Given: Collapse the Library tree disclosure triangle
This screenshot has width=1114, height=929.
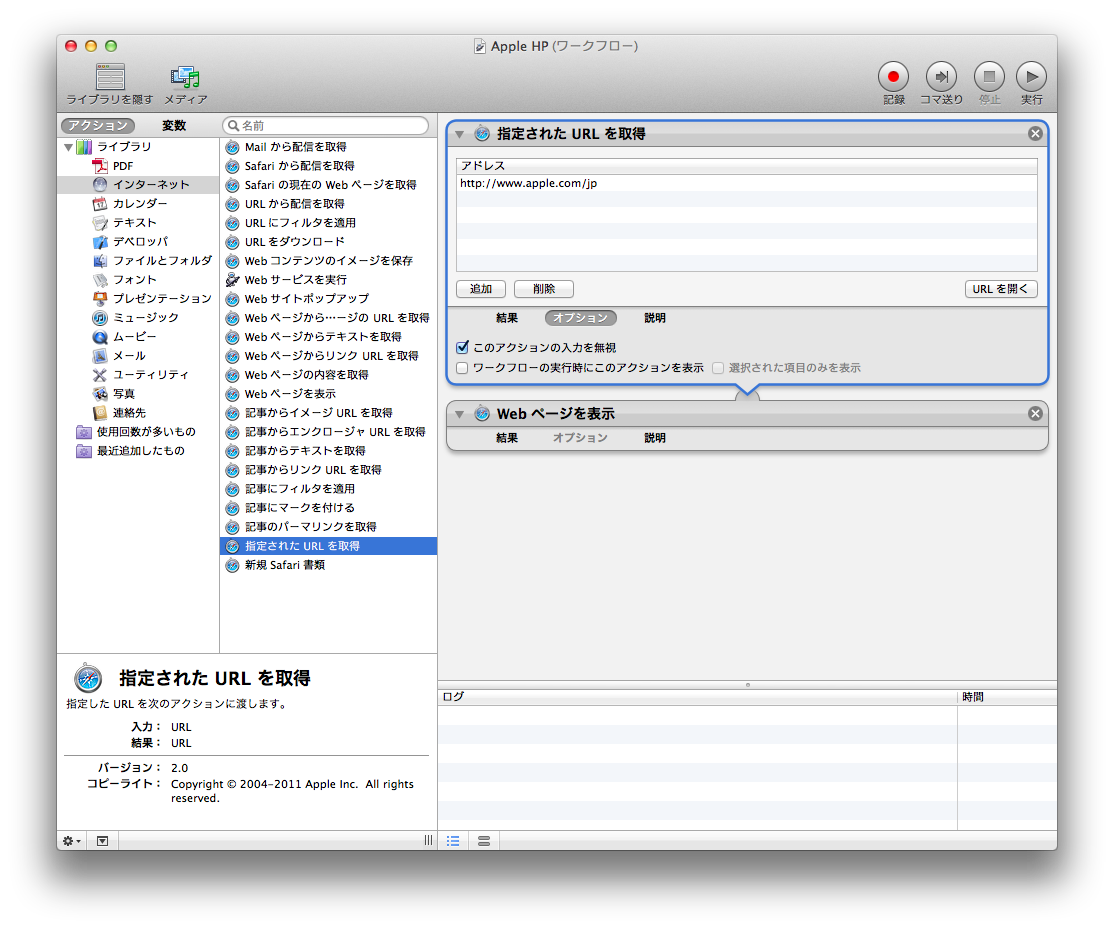Looking at the screenshot, I should (68, 147).
